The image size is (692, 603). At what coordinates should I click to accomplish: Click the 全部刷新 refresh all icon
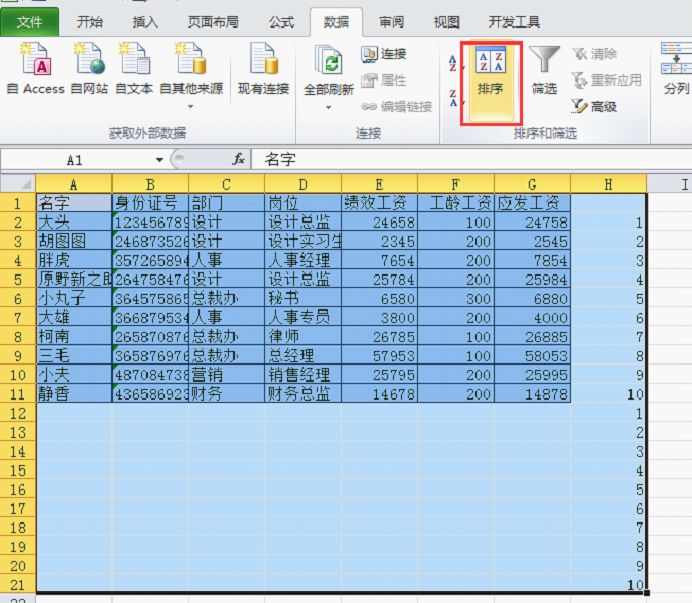[x=328, y=61]
